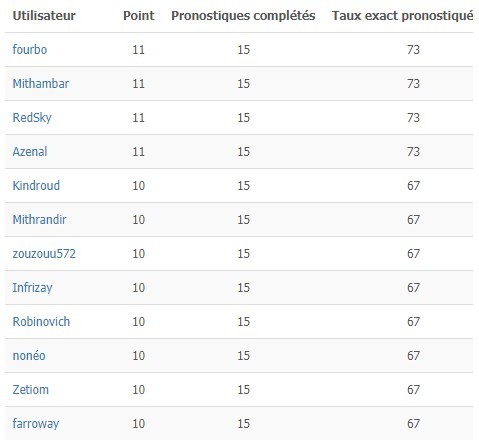Visit Azenal's profile page
The image size is (479, 440).
pos(30,152)
